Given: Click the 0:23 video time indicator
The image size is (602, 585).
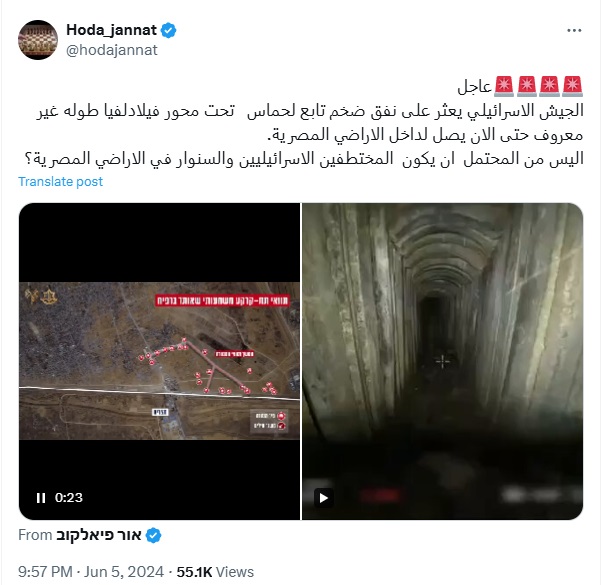Looking at the screenshot, I should (x=69, y=498).
